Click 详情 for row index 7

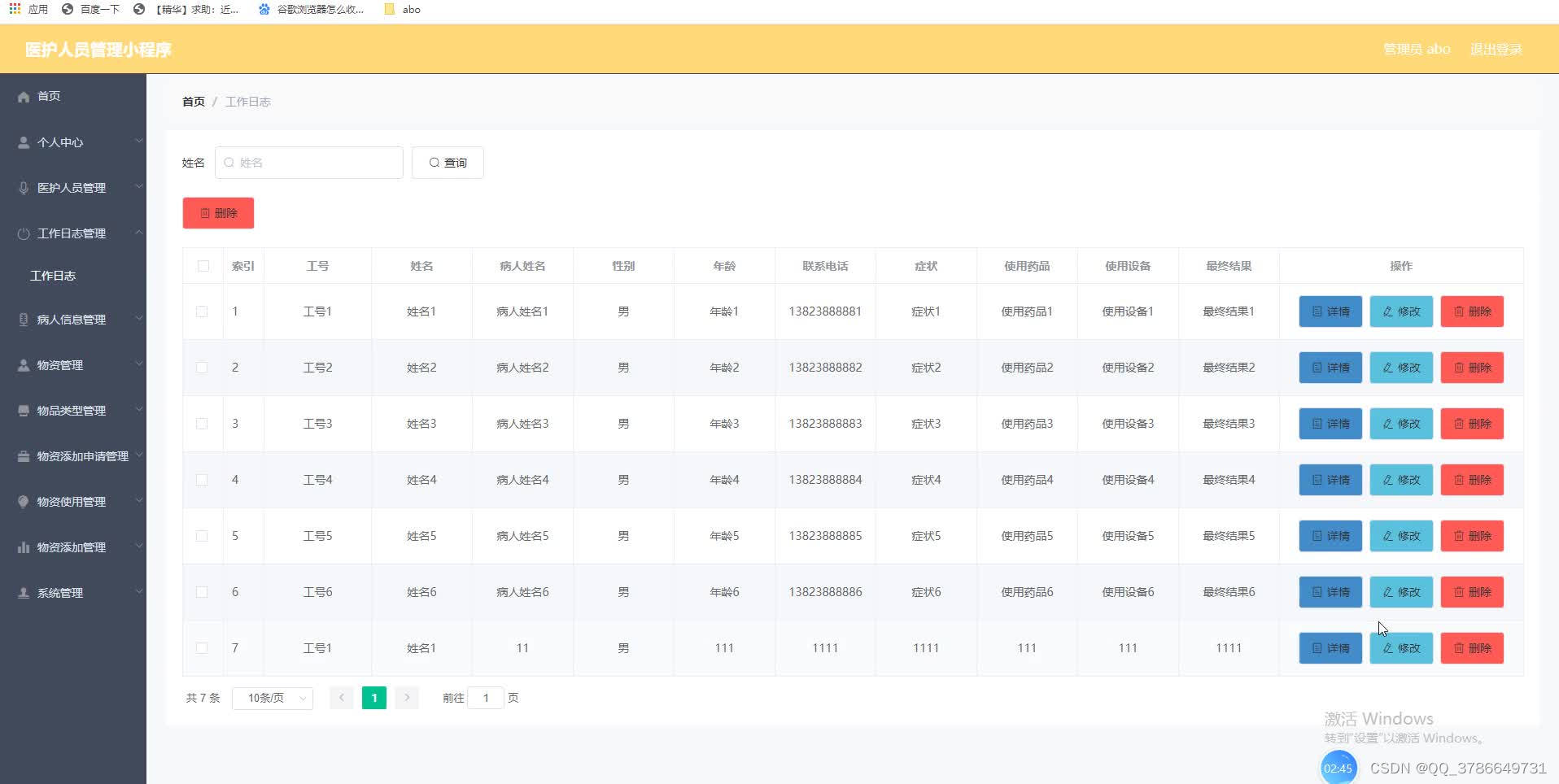(x=1330, y=648)
